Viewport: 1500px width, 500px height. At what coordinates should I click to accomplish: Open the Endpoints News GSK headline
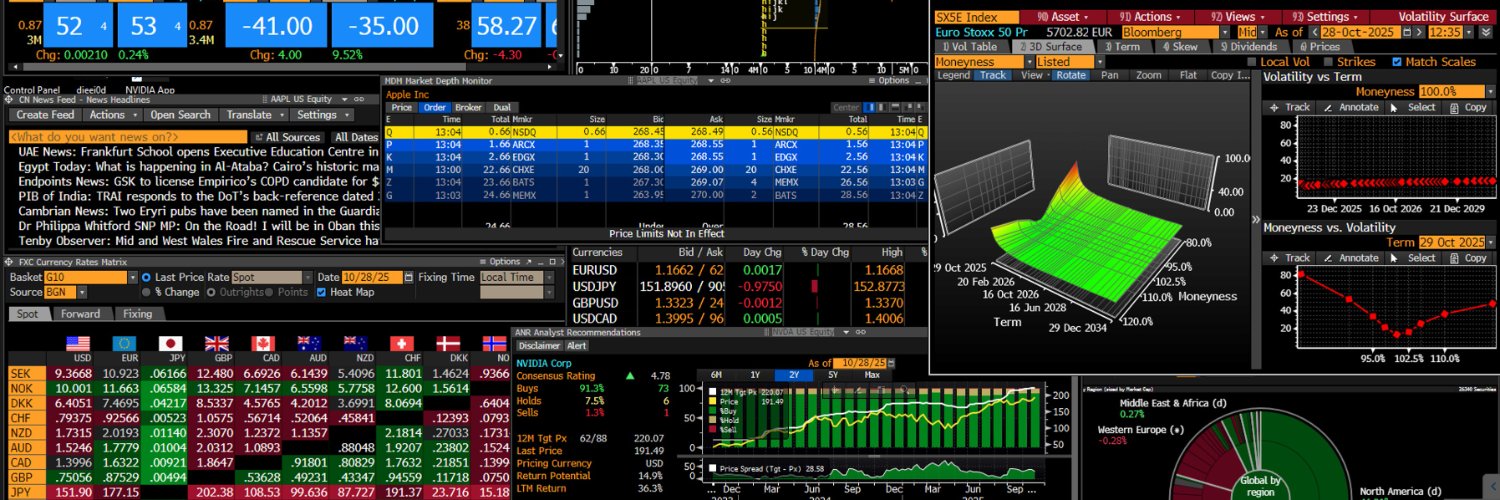(x=198, y=181)
